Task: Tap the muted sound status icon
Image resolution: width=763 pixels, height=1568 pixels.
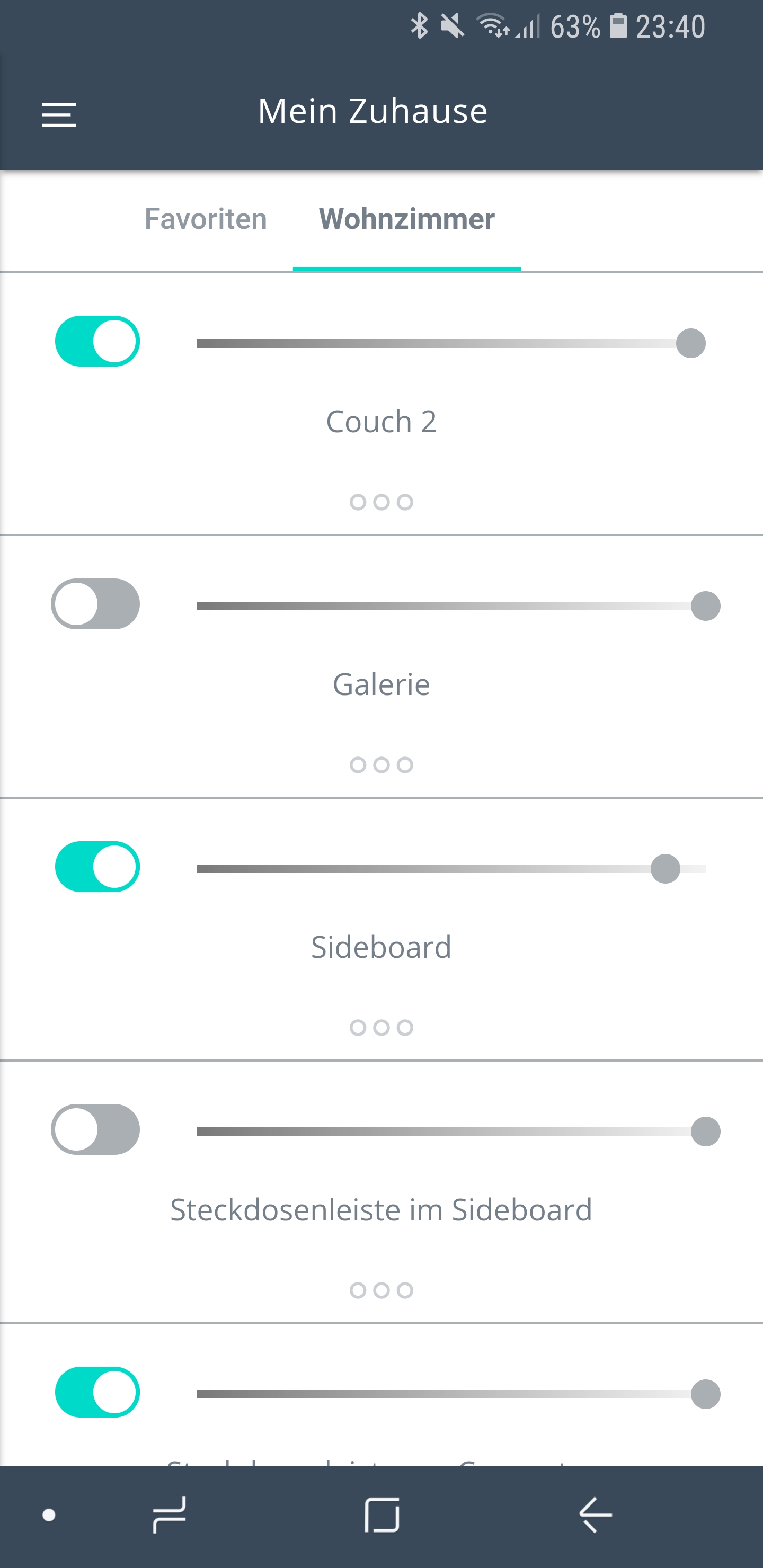Action: click(x=452, y=26)
